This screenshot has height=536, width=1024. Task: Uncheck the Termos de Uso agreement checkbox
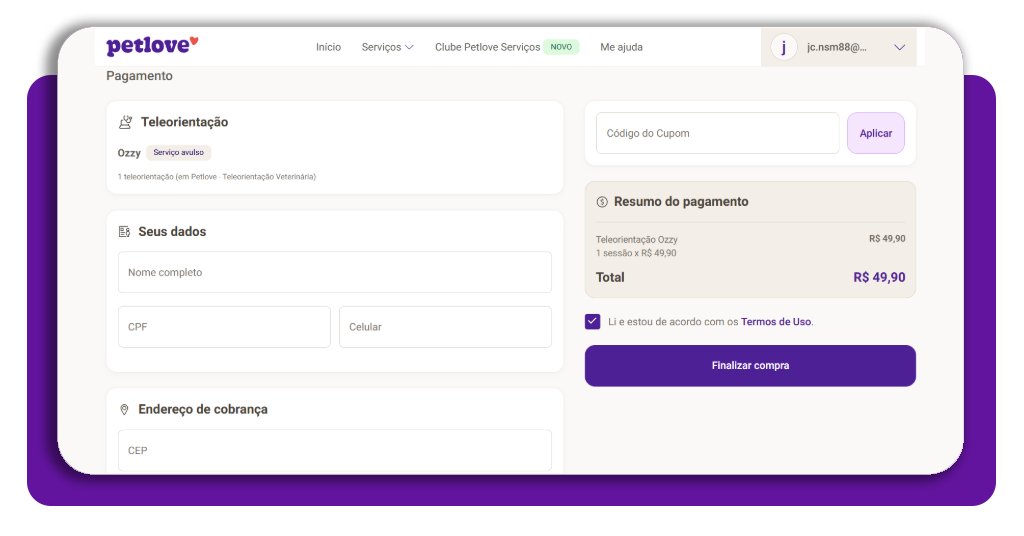pyautogui.click(x=592, y=321)
